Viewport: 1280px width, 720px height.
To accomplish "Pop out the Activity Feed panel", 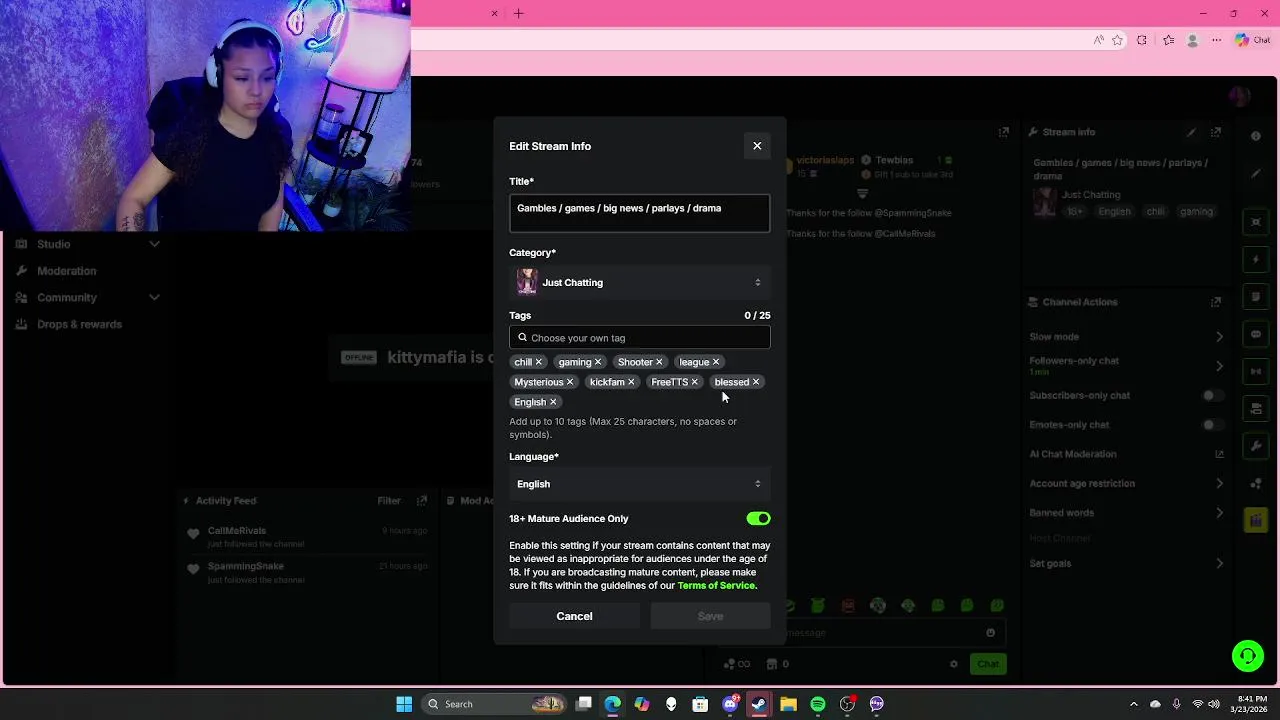I will pos(422,501).
